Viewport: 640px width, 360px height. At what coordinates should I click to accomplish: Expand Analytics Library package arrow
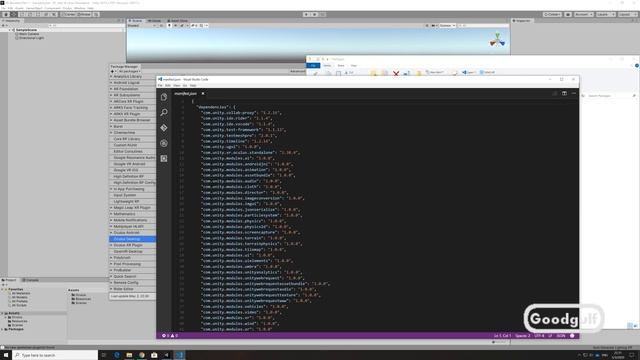coord(111,76)
